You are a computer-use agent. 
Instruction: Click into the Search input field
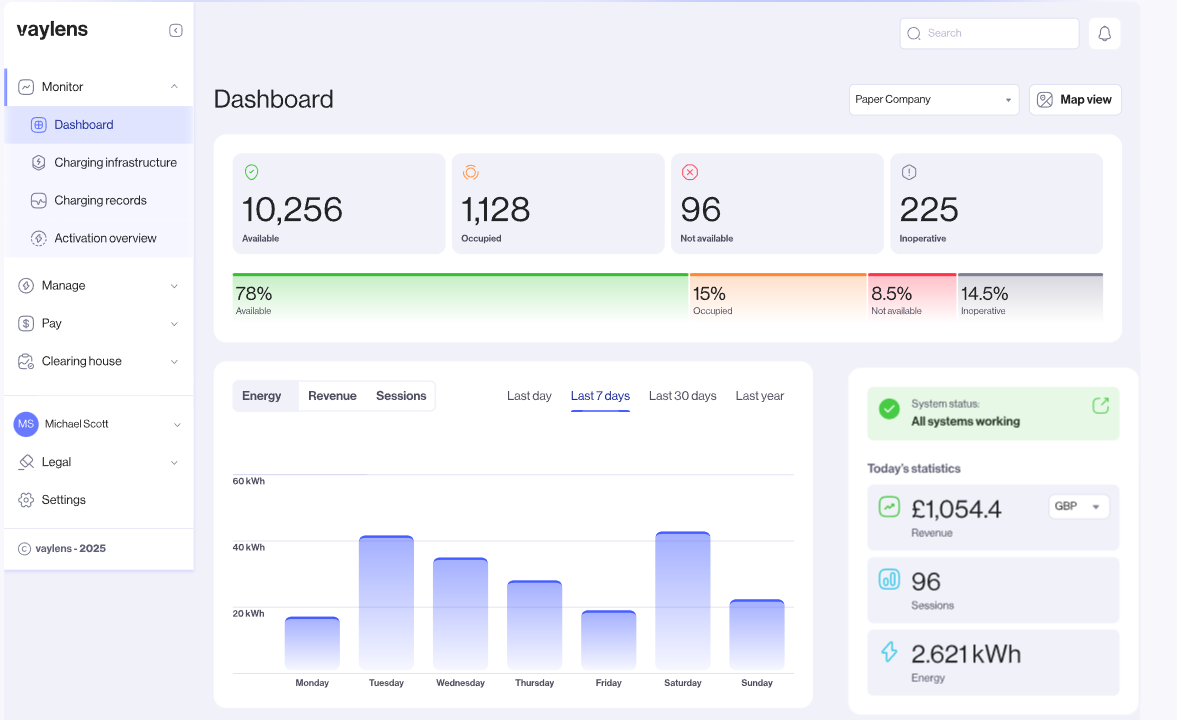point(989,33)
